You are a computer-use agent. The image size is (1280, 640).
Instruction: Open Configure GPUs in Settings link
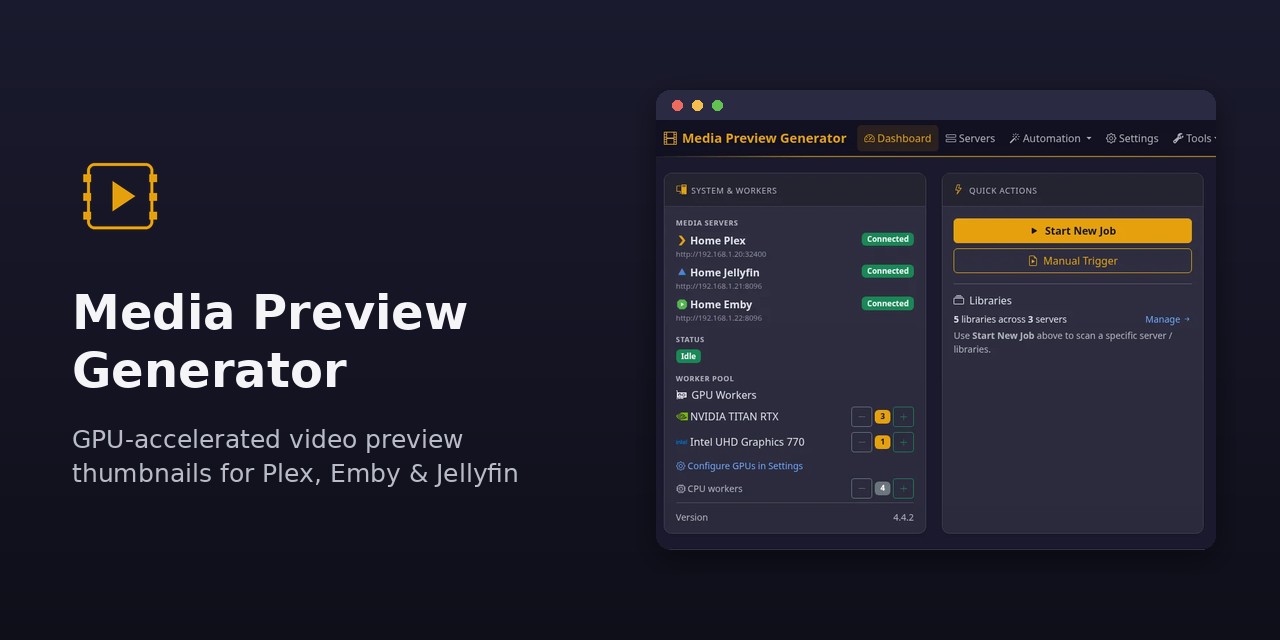tap(745, 466)
